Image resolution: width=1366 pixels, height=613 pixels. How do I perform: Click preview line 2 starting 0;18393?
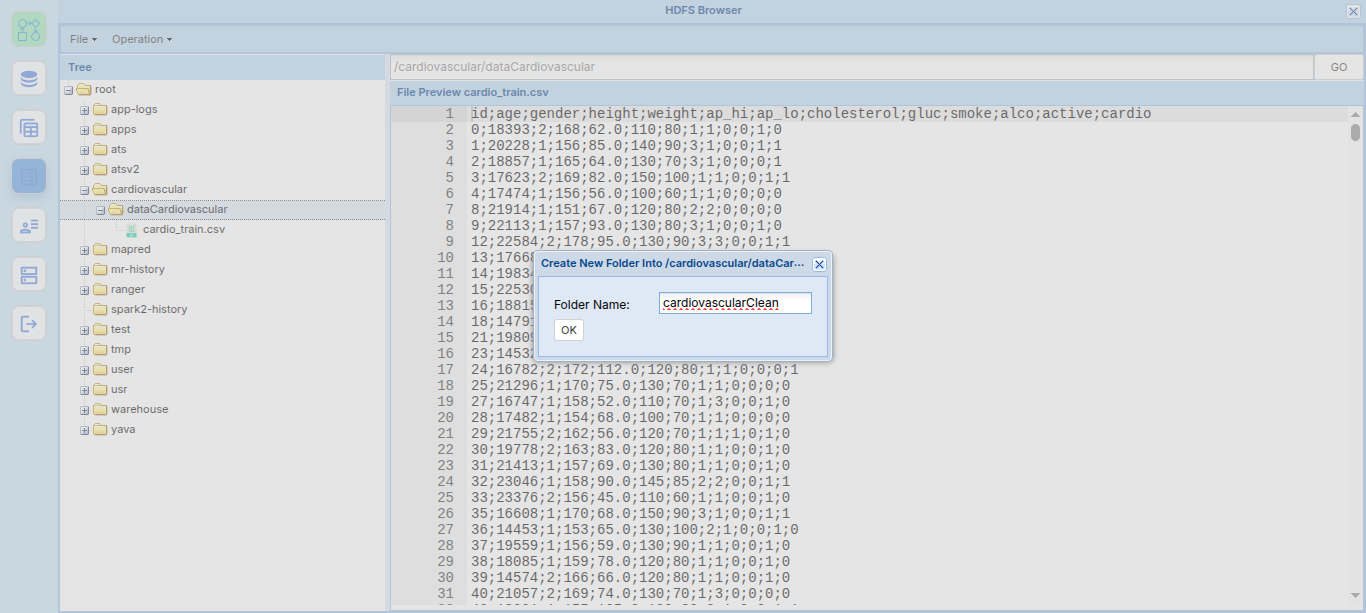tap(627, 130)
